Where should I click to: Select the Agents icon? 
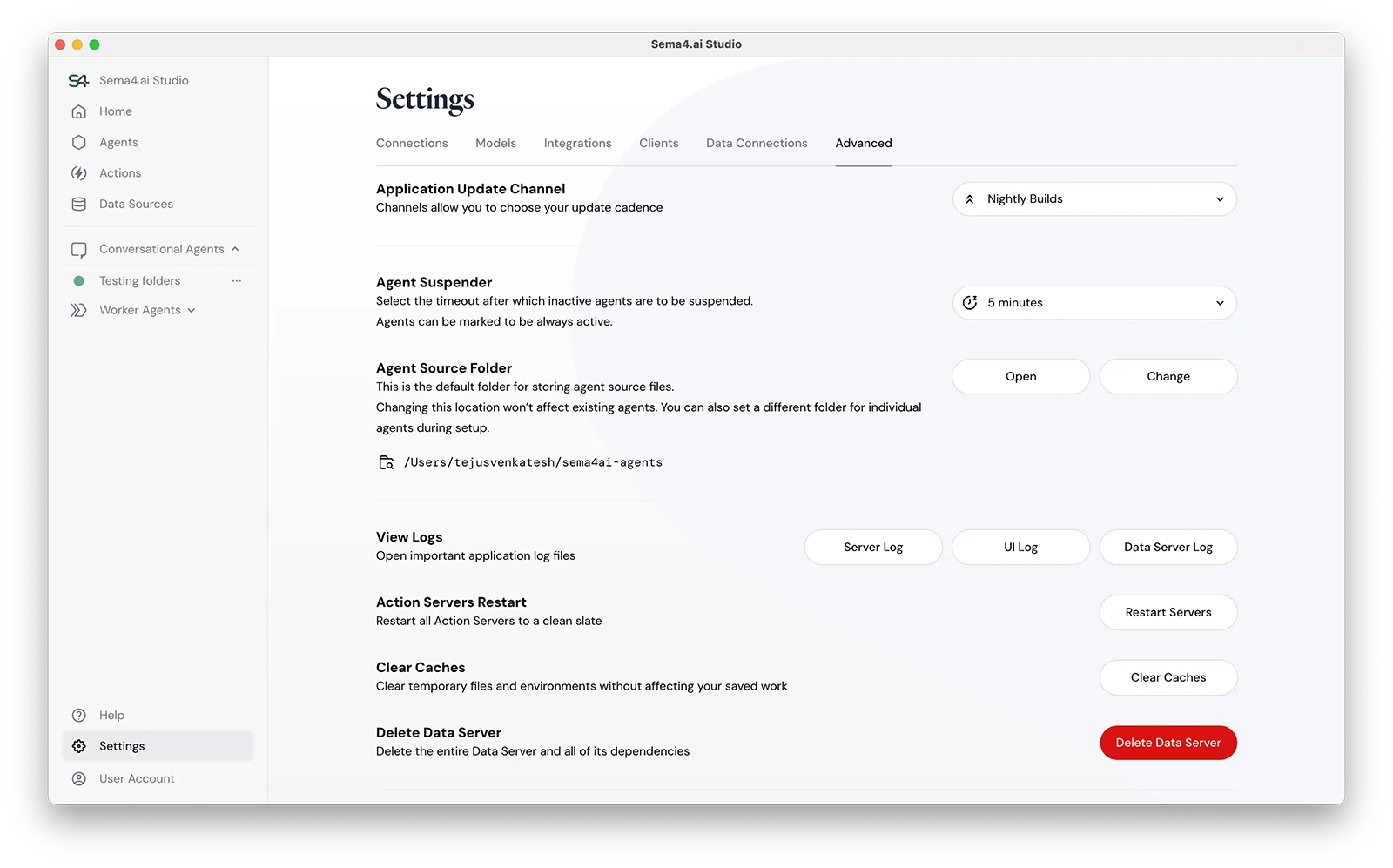click(x=79, y=142)
